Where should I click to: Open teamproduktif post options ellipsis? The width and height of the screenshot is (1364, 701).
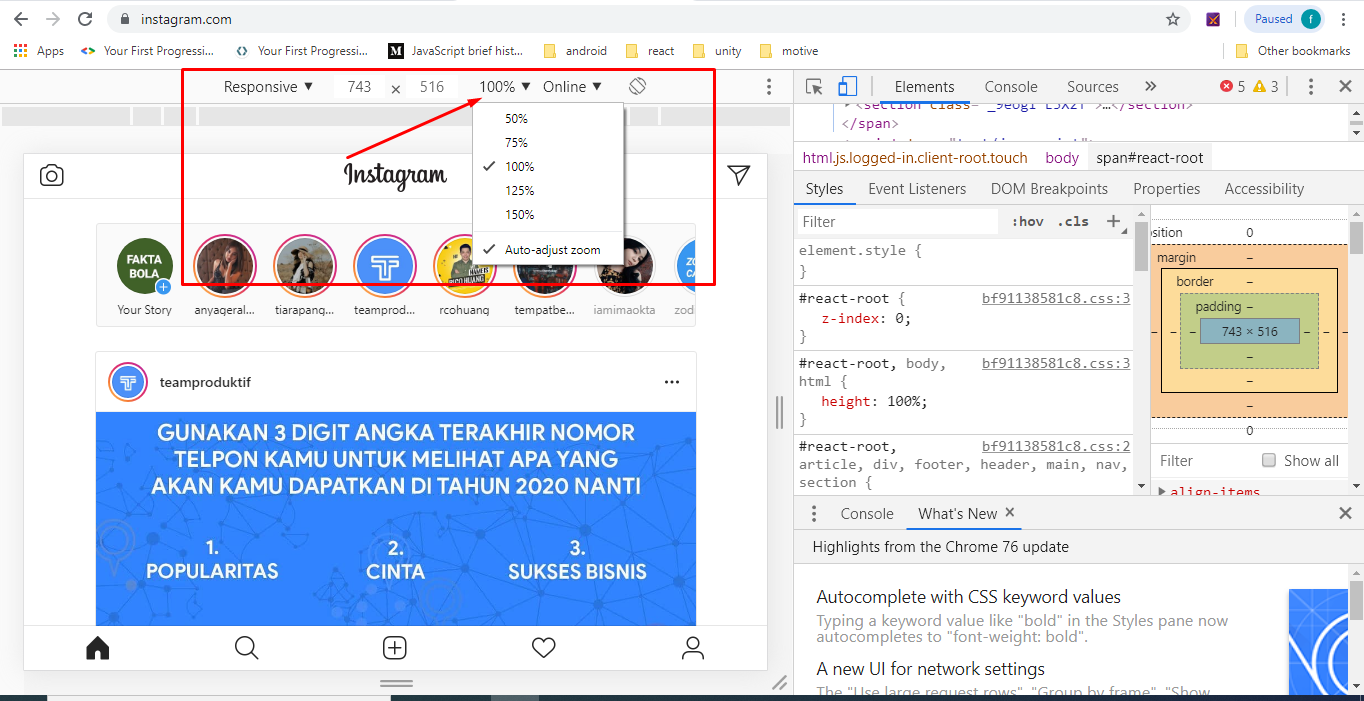tap(672, 382)
